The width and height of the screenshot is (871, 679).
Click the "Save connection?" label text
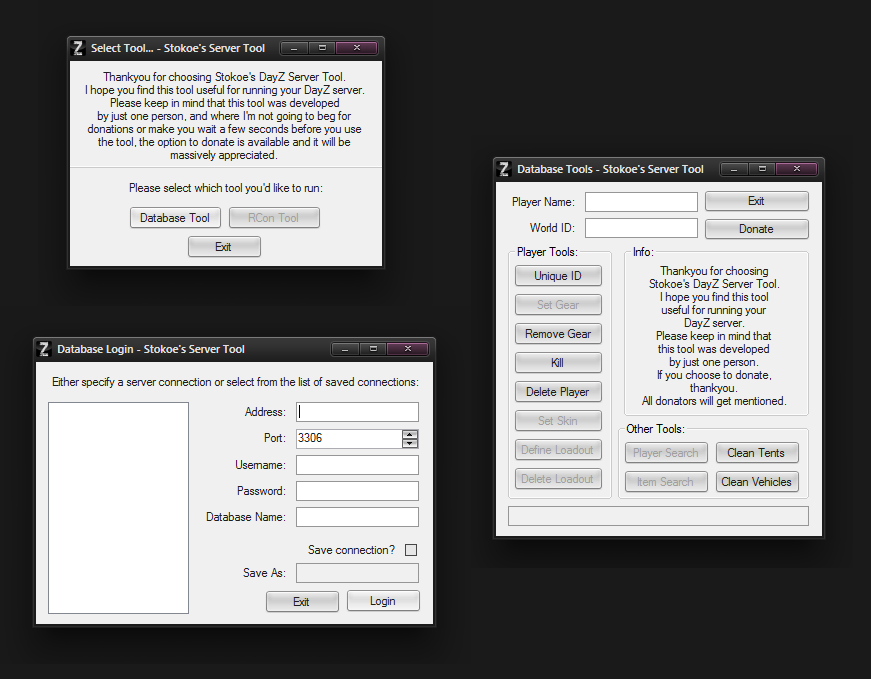(x=351, y=550)
